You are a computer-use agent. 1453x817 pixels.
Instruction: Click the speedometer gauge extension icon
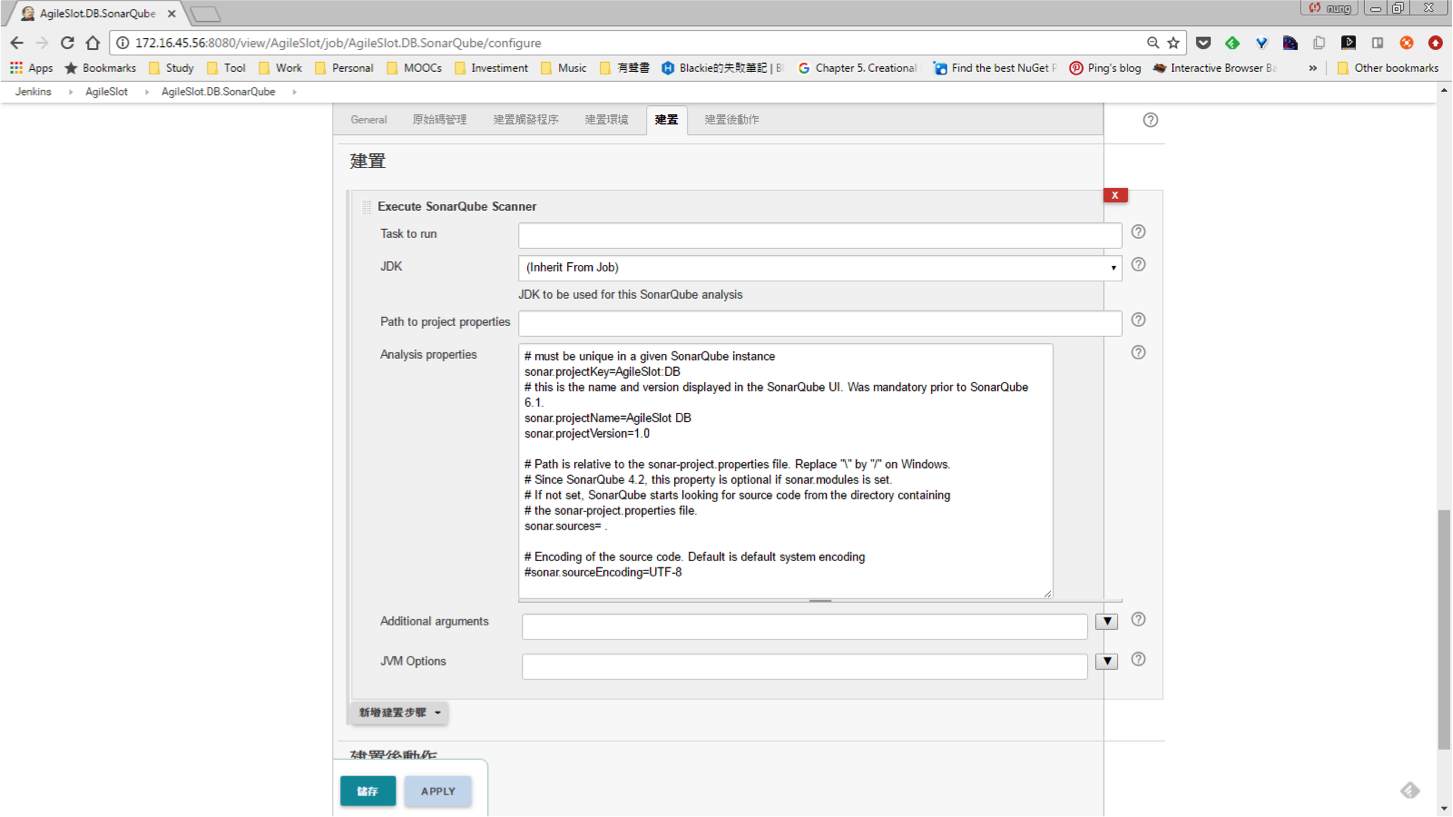1290,43
